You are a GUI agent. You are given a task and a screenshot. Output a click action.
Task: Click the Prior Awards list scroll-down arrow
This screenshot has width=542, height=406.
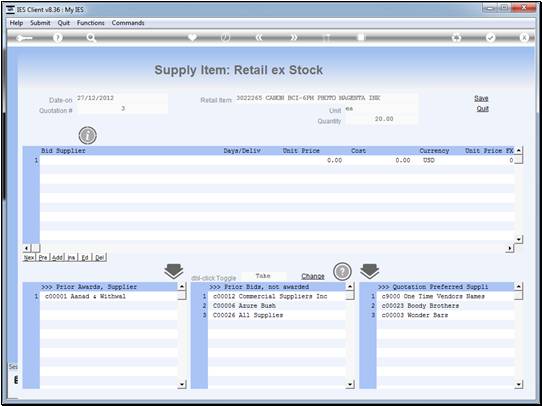click(x=182, y=384)
